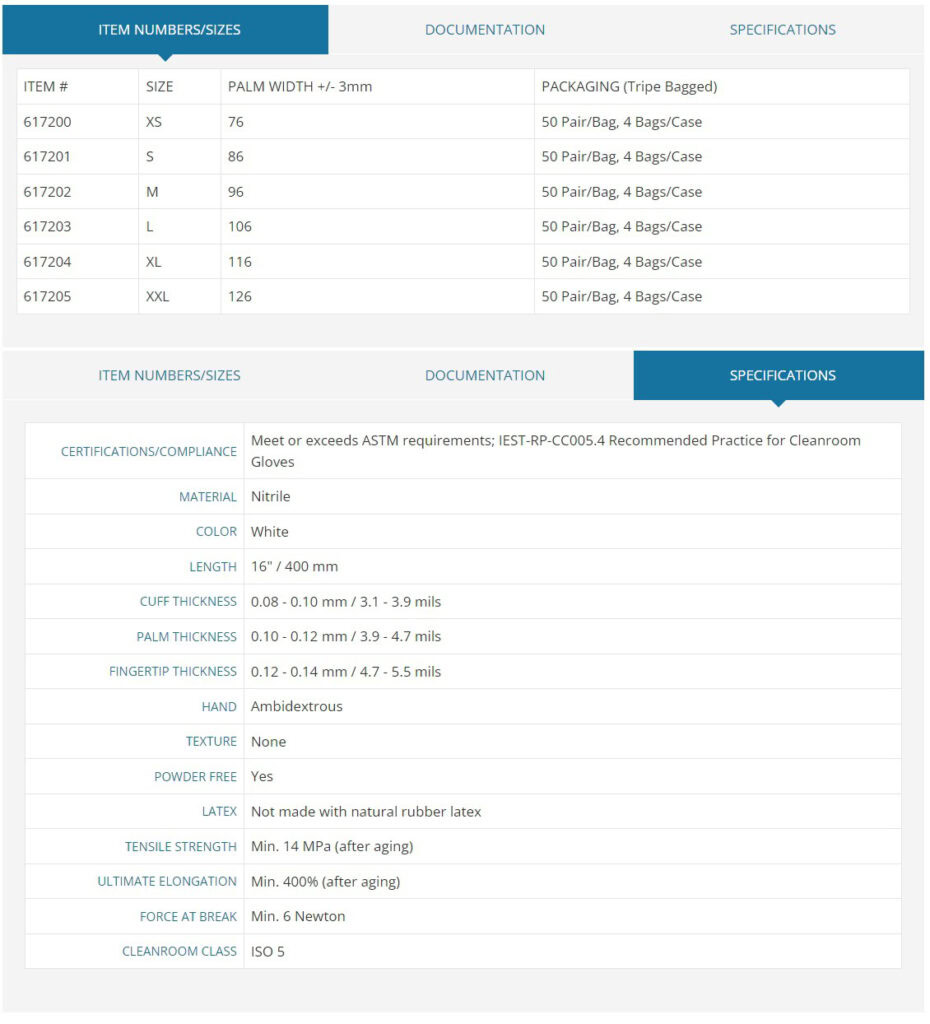Viewport: 930px width, 1024px height.
Task: Click the ASTM requirements compliance description text
Action: pyautogui.click(x=556, y=451)
